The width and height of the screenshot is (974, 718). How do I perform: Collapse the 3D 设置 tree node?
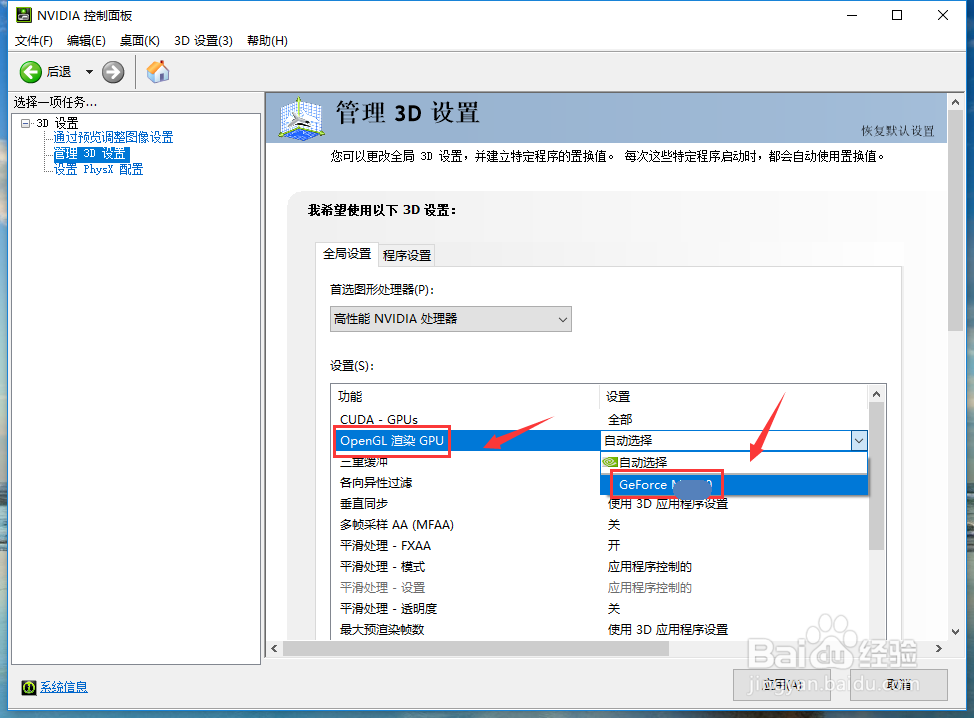click(25, 123)
